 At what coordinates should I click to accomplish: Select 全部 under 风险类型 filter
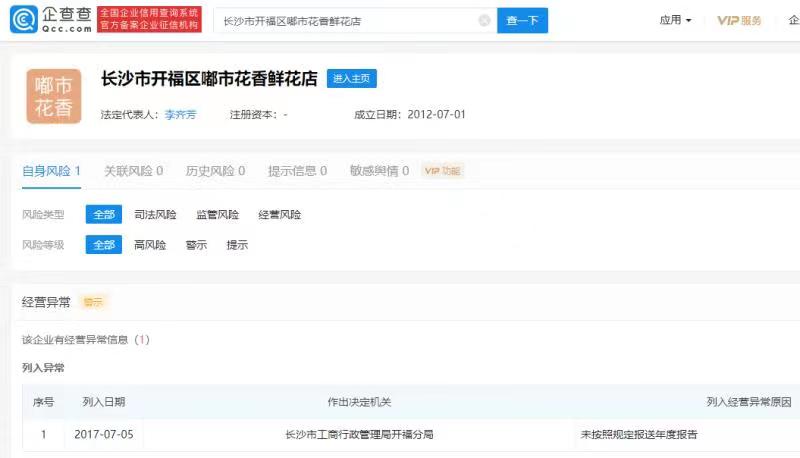(x=104, y=215)
